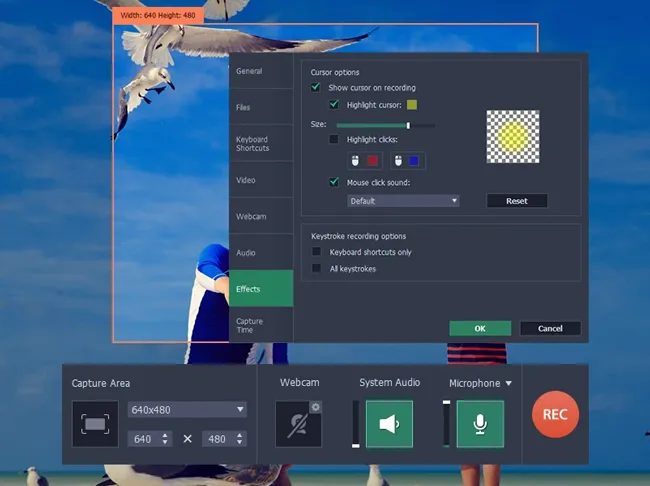Check Keyboard shortcuts only option
650x486 pixels.
316,252
